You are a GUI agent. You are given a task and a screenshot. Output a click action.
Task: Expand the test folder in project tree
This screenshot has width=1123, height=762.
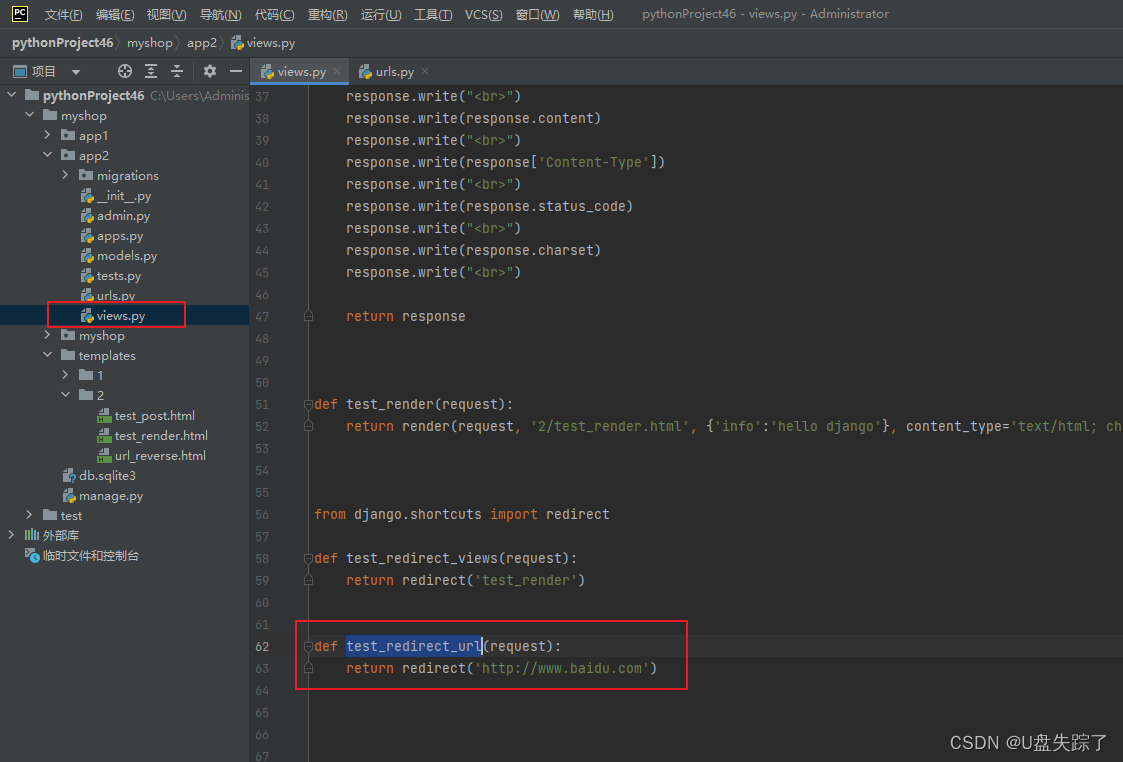click(x=29, y=515)
